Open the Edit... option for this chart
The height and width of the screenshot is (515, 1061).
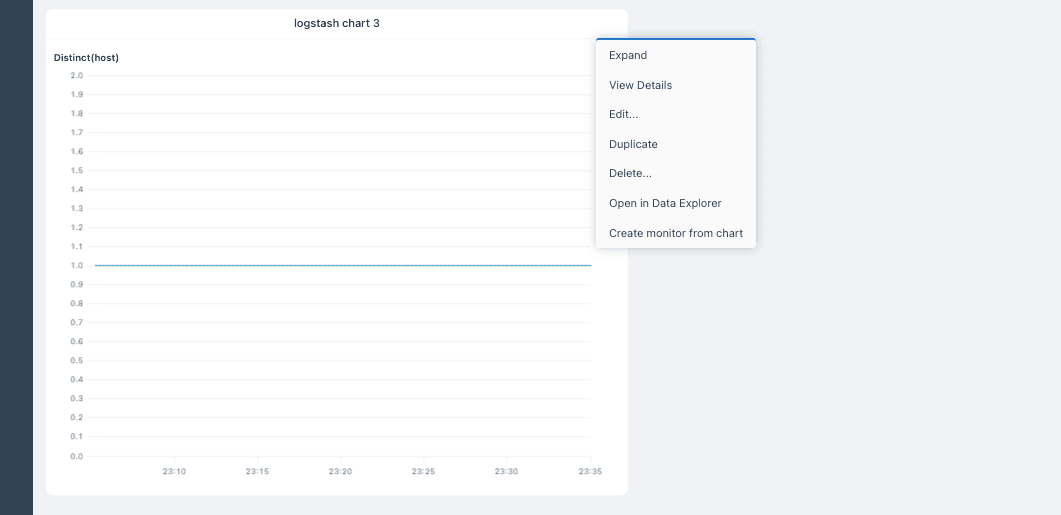click(x=675, y=114)
